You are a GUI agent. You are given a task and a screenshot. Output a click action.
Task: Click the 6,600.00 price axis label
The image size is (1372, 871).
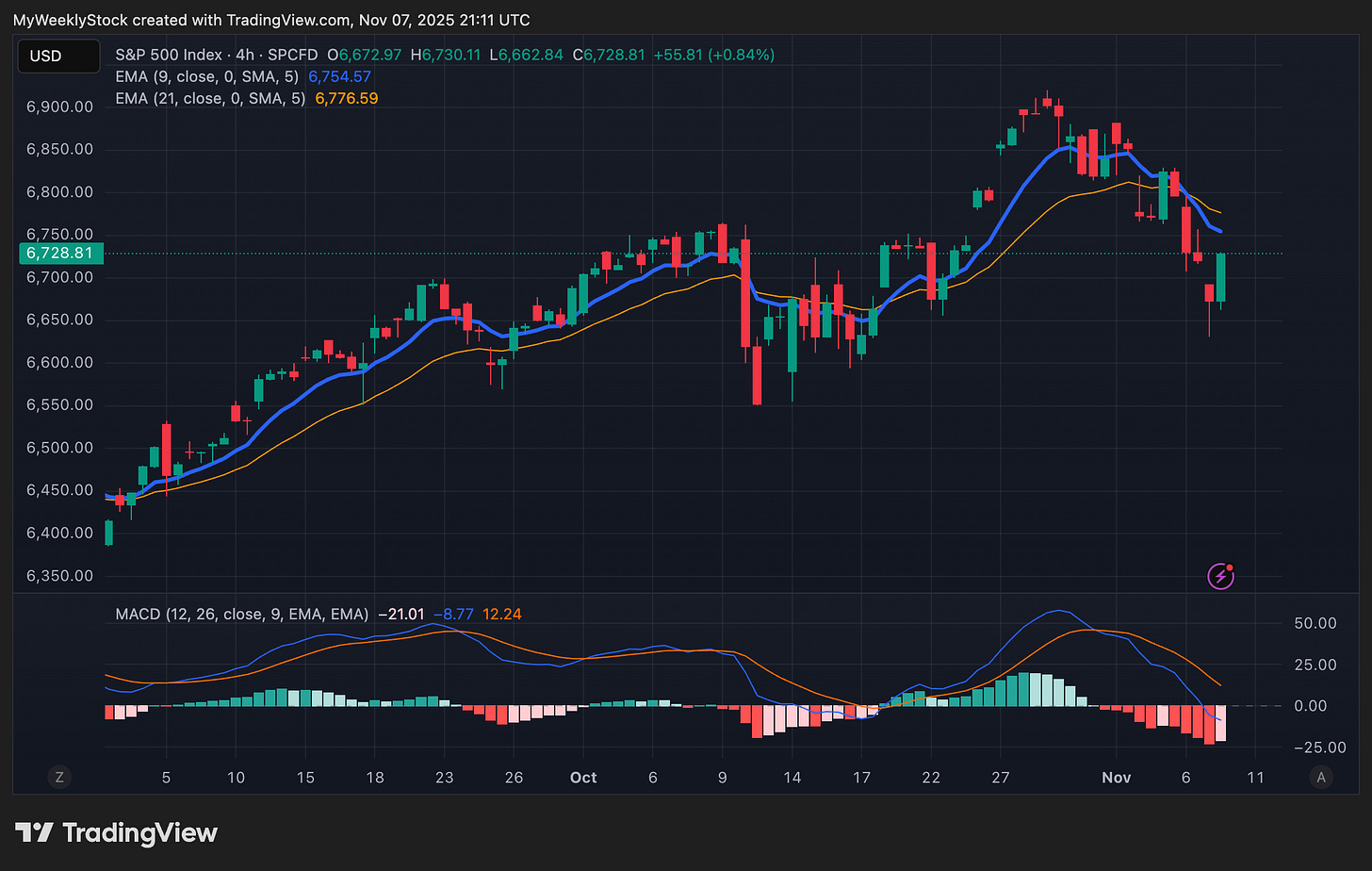[x=59, y=363]
